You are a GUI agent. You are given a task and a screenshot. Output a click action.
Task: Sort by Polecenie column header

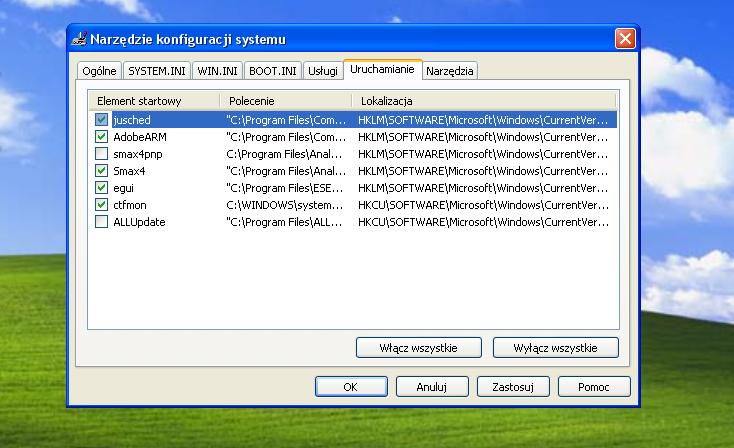pyautogui.click(x=286, y=101)
